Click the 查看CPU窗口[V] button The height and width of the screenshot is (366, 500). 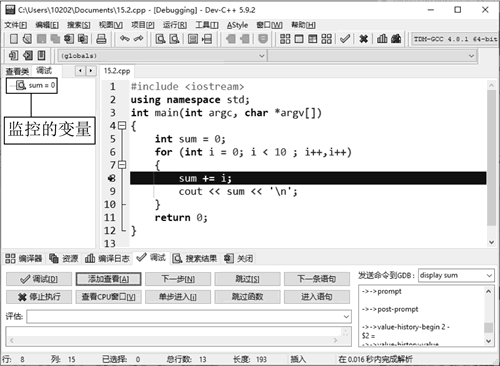pyautogui.click(x=108, y=297)
